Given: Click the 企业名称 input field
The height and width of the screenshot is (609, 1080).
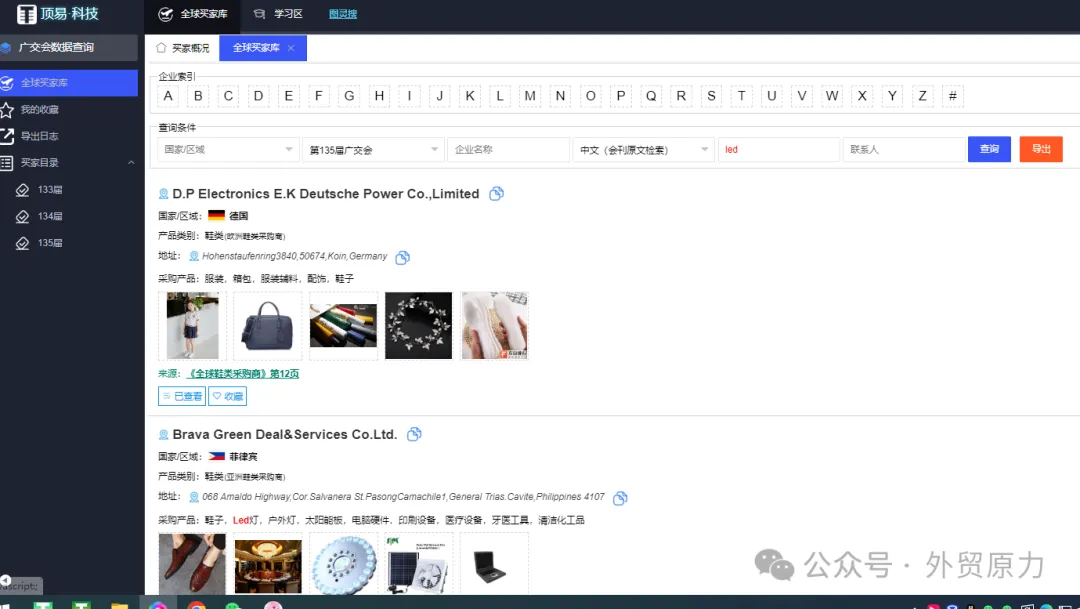Looking at the screenshot, I should point(508,149).
